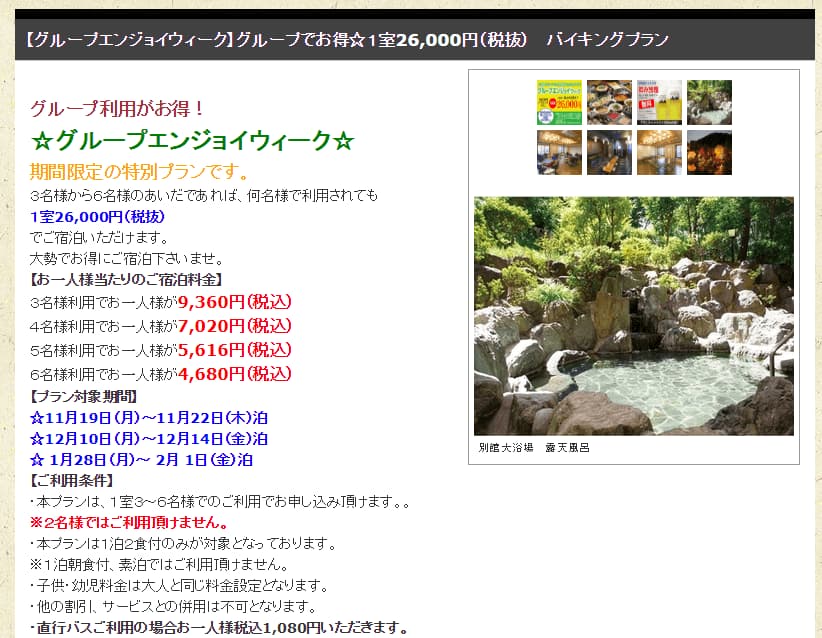Click the line '・子供・幼児料金は大人と同じ料金設定となります。'

179,586
